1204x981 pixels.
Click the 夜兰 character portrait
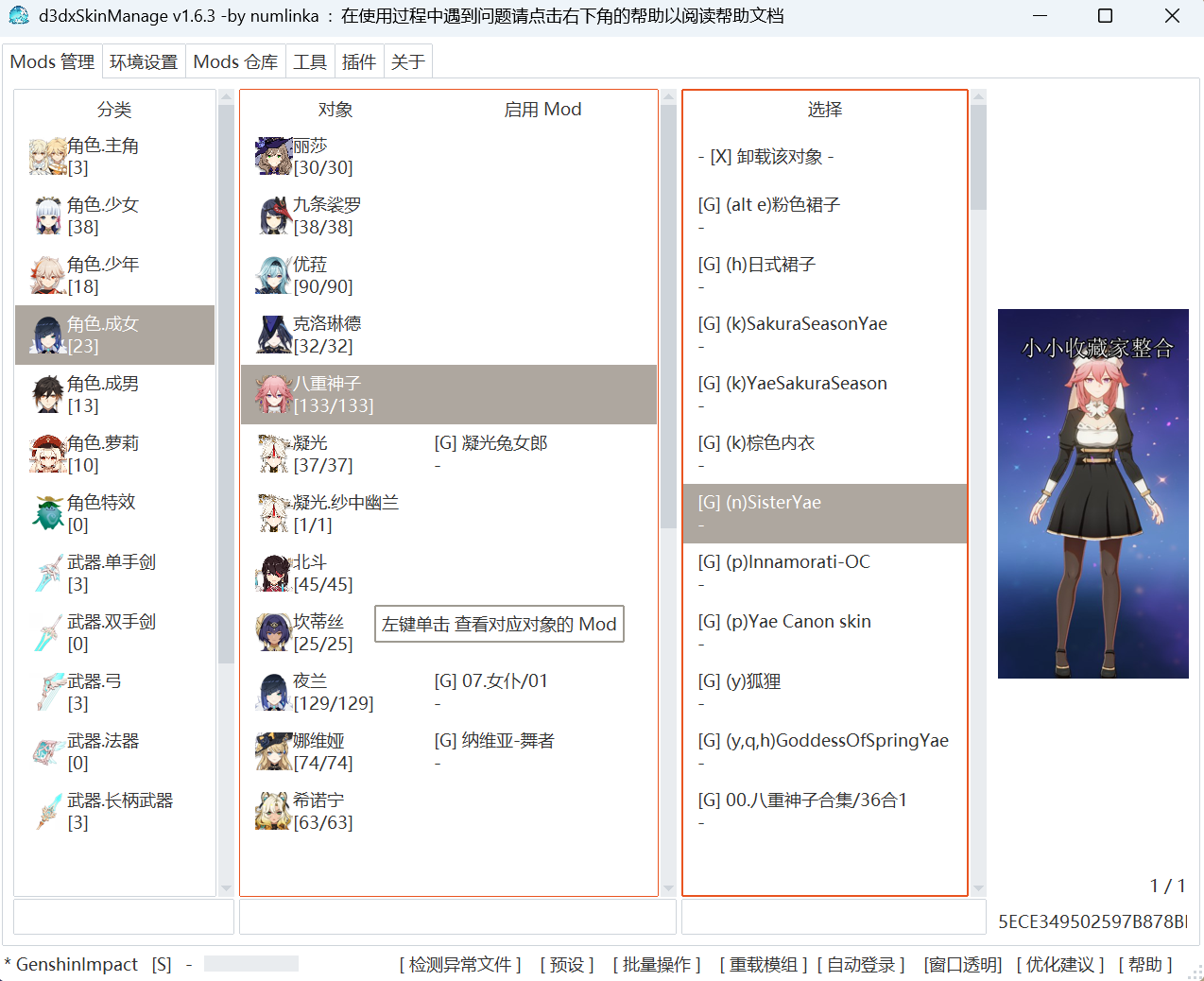pos(274,693)
